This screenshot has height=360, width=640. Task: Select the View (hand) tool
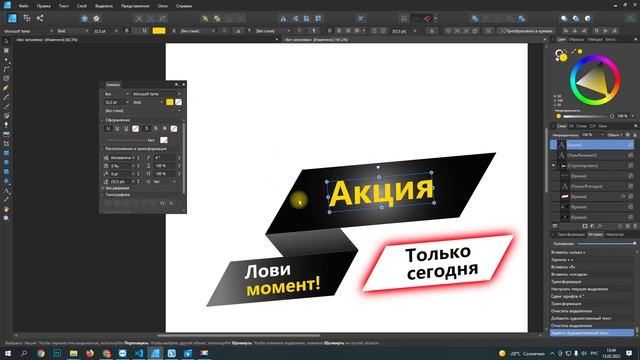coord(6,209)
